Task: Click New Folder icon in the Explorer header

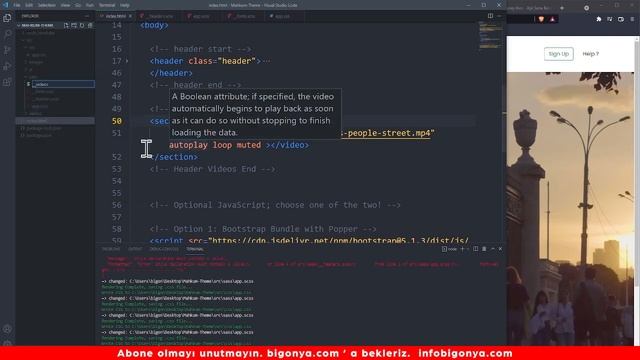Action: coord(74,25)
